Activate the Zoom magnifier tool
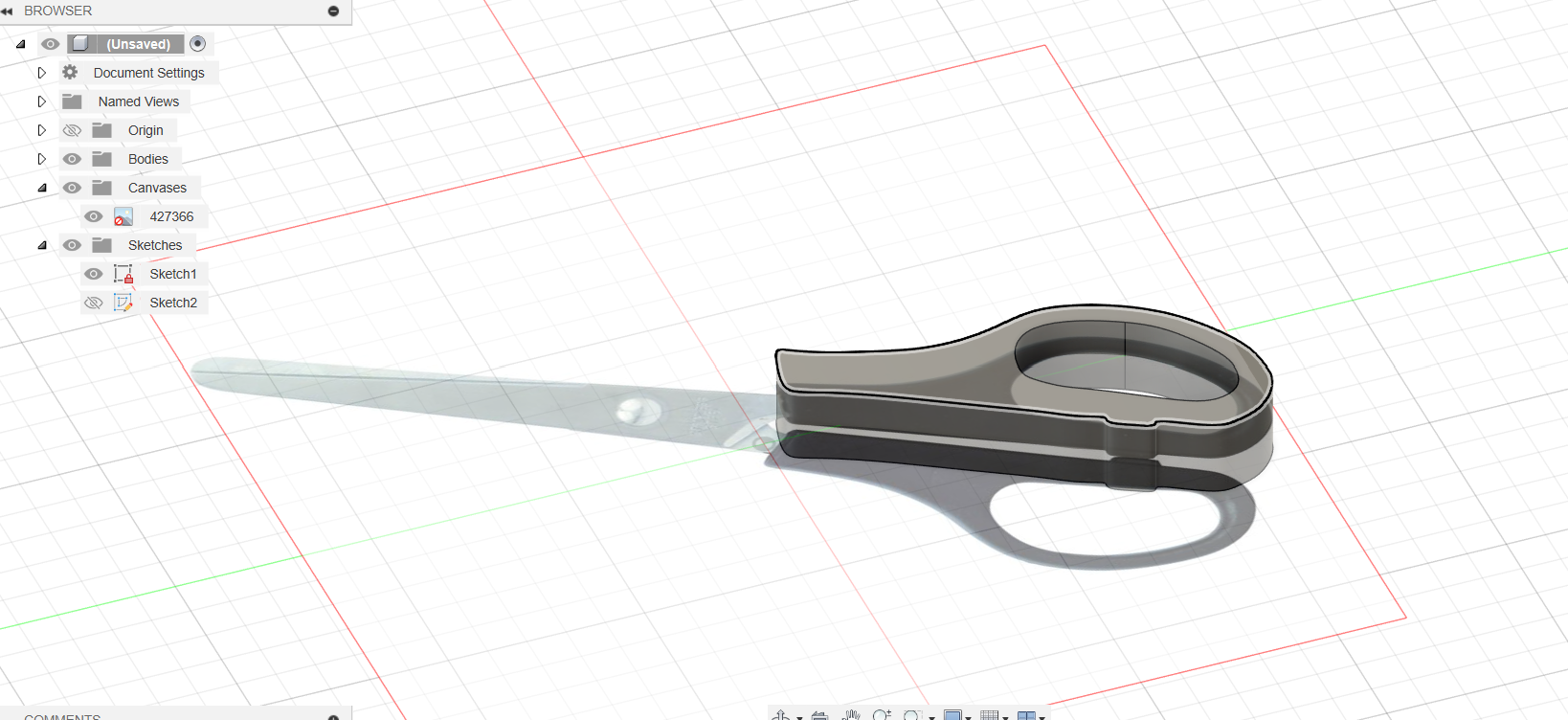Viewport: 1568px width, 720px height. [882, 715]
